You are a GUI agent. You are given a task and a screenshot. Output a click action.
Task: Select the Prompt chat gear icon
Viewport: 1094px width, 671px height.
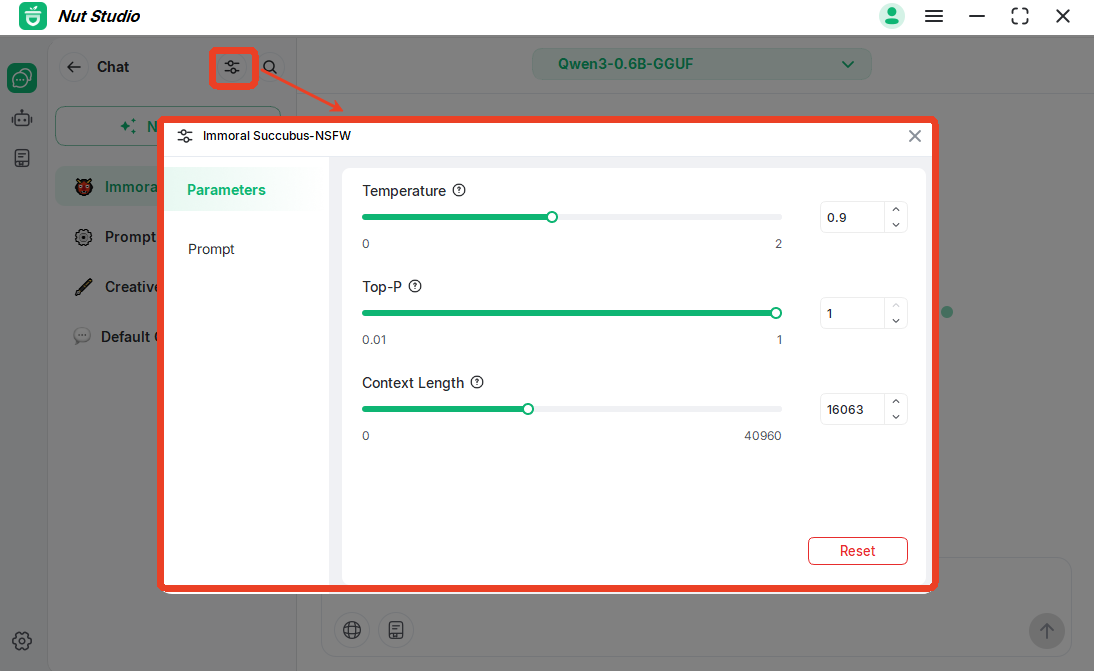point(83,237)
